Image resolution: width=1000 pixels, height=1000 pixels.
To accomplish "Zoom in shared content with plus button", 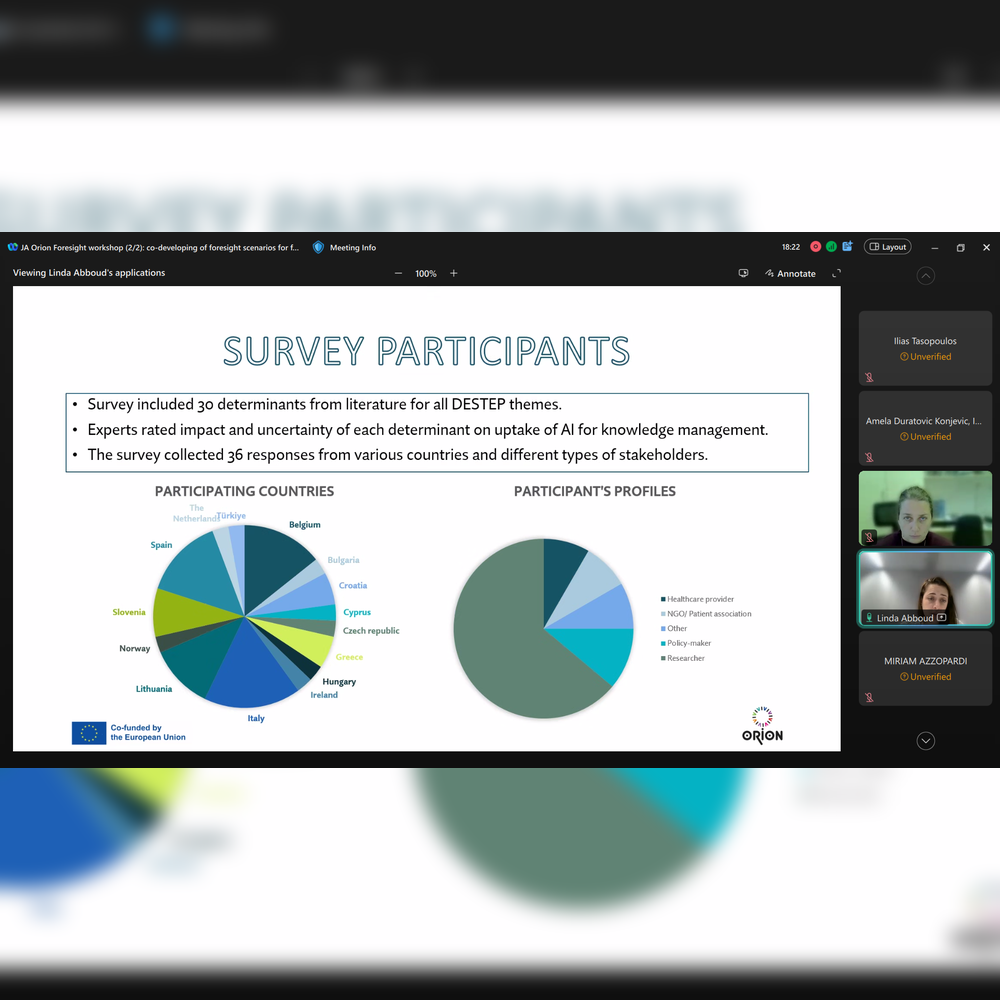I will 453,273.
